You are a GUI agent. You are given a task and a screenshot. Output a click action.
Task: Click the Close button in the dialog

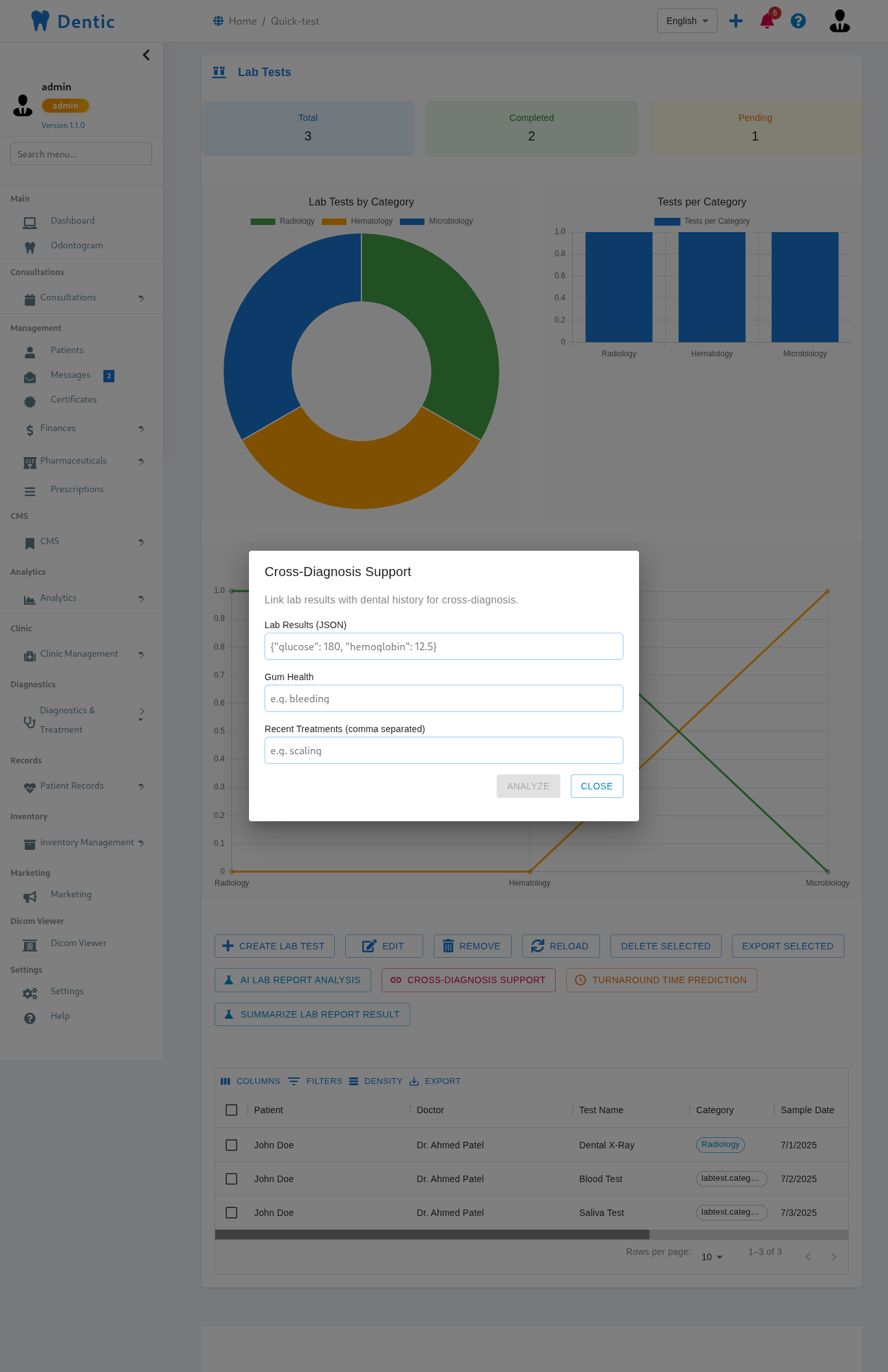click(596, 786)
